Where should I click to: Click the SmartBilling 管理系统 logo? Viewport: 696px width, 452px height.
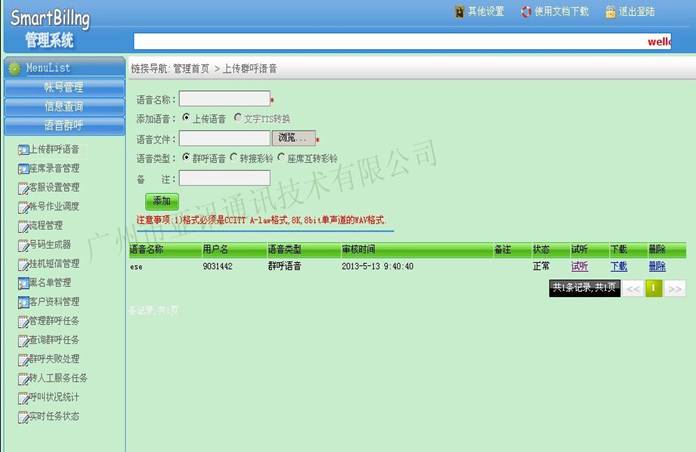(50, 29)
